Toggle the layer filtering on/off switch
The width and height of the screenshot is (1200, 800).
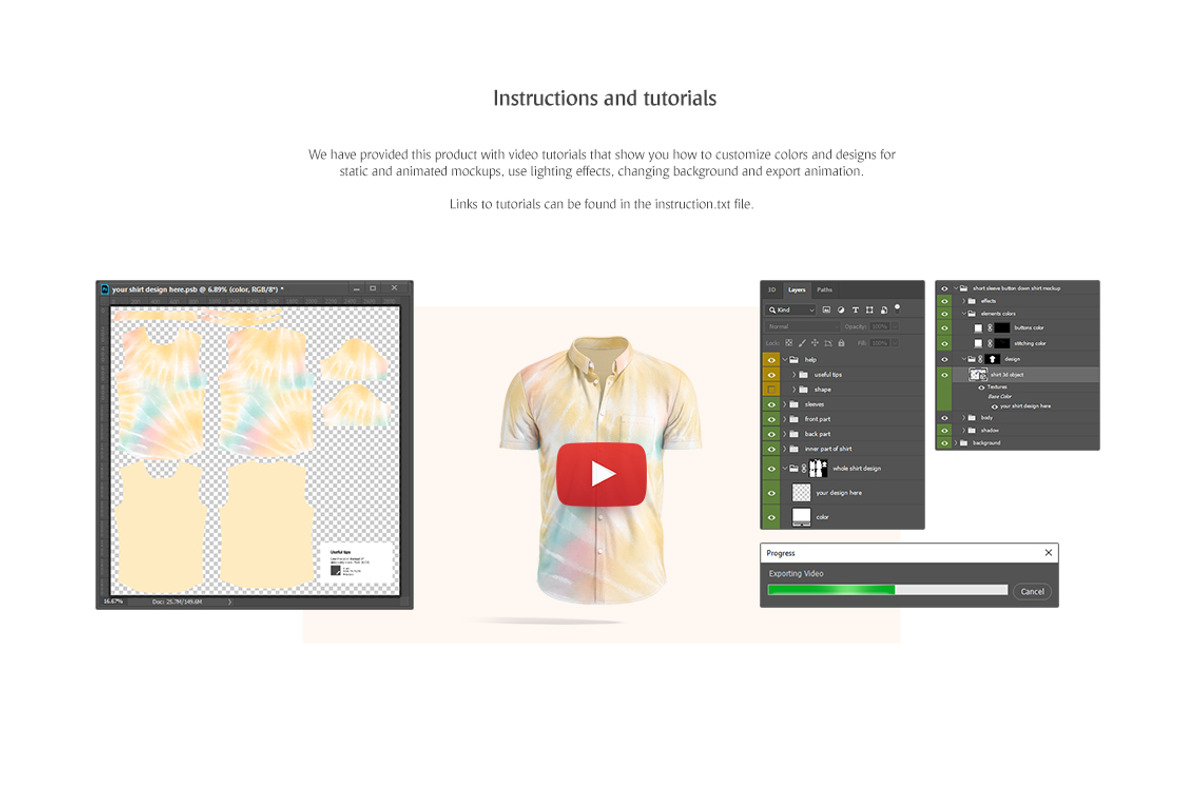pos(897,307)
